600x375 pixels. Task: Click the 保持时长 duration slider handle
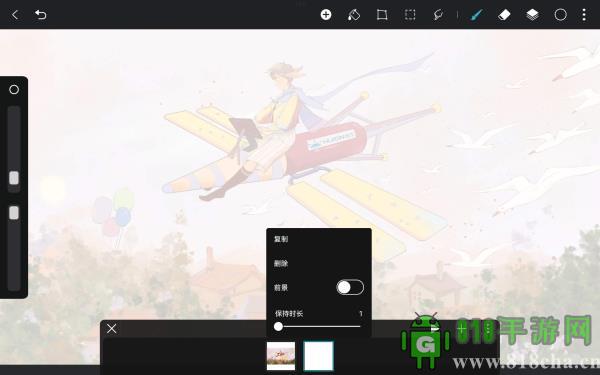coord(278,326)
